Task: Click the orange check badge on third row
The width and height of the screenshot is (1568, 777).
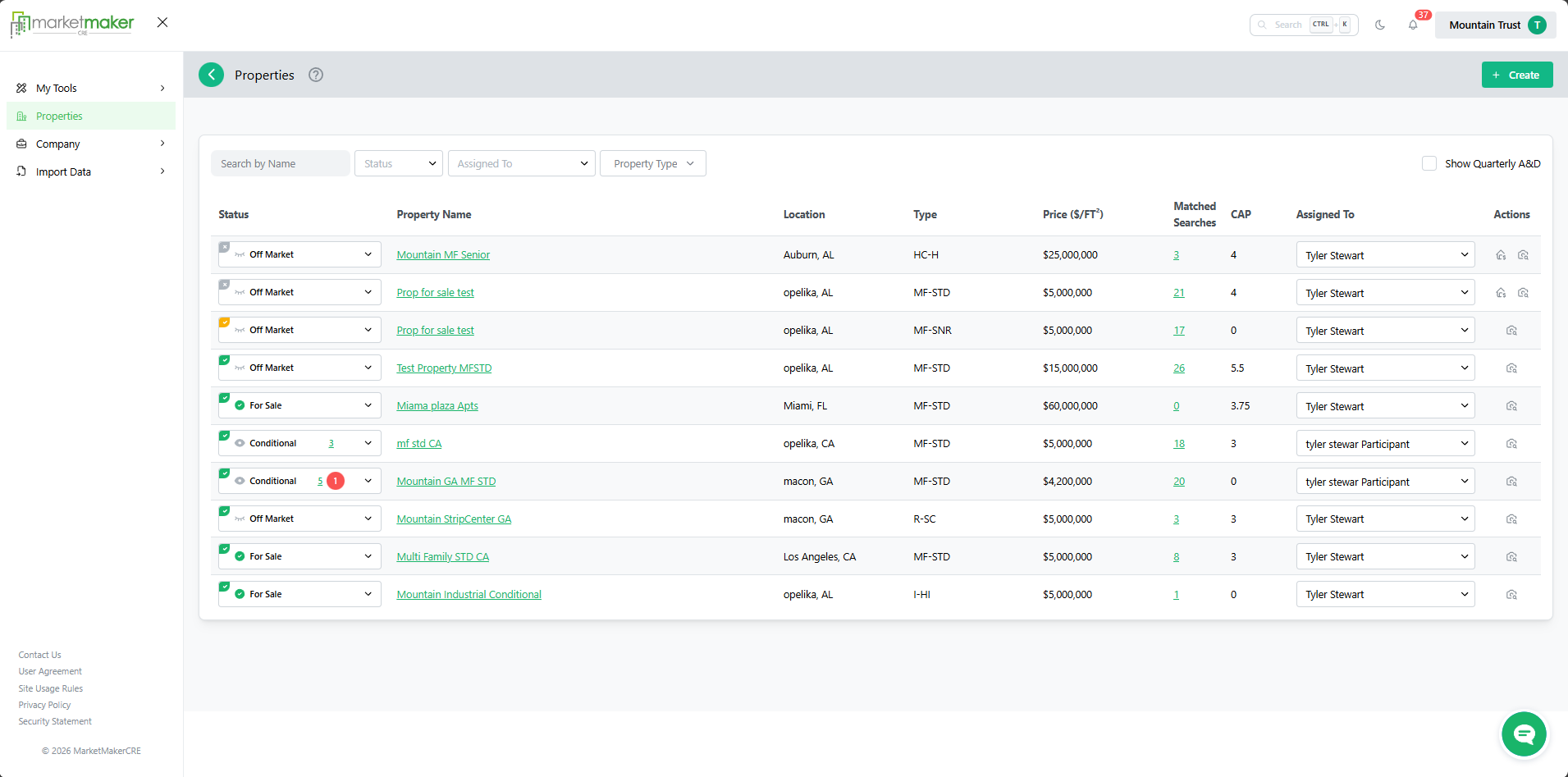Action: [224, 322]
